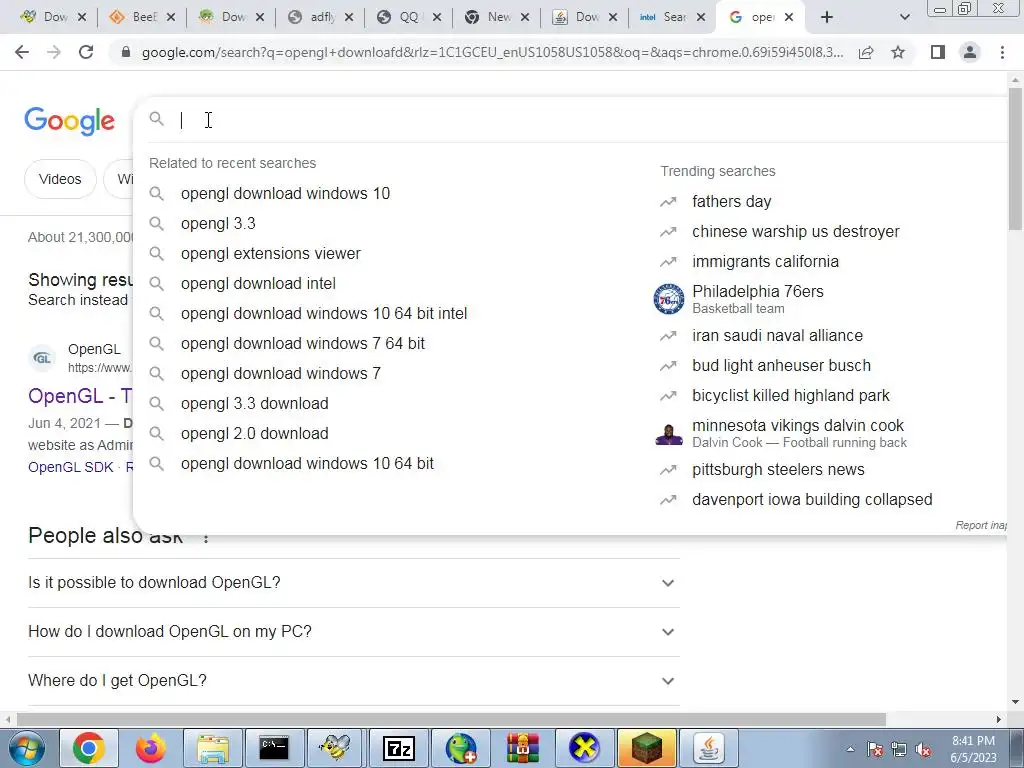Choose trending search "davenport iowa building collapsed"
1024x768 pixels.
(812, 500)
